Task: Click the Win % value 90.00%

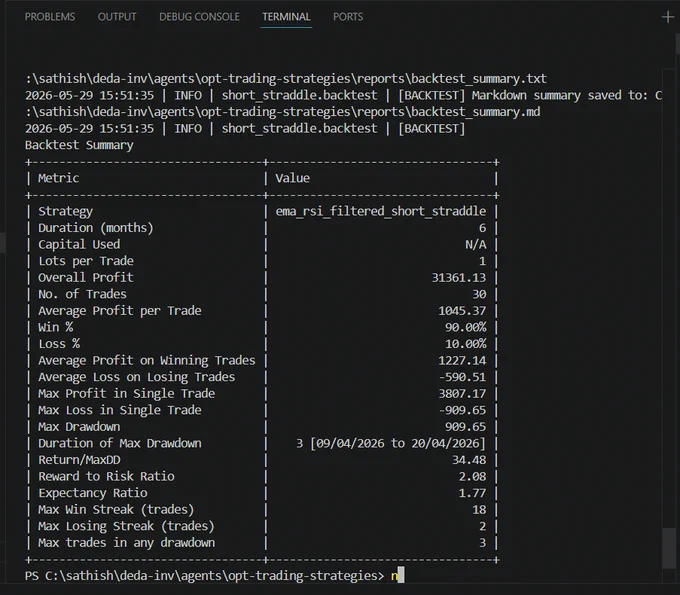Action: [x=466, y=327]
